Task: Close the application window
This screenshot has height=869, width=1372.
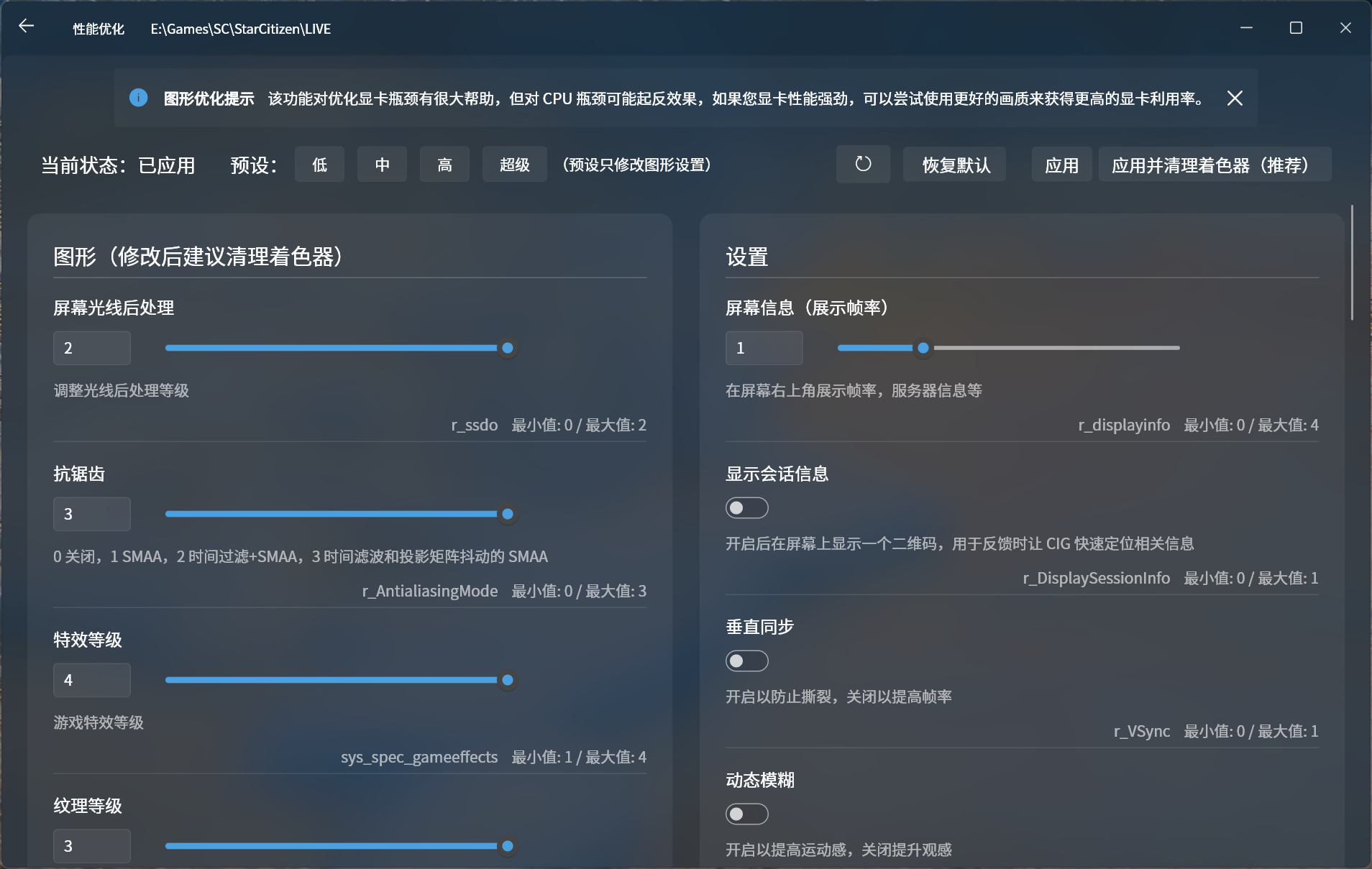Action: (x=1345, y=27)
